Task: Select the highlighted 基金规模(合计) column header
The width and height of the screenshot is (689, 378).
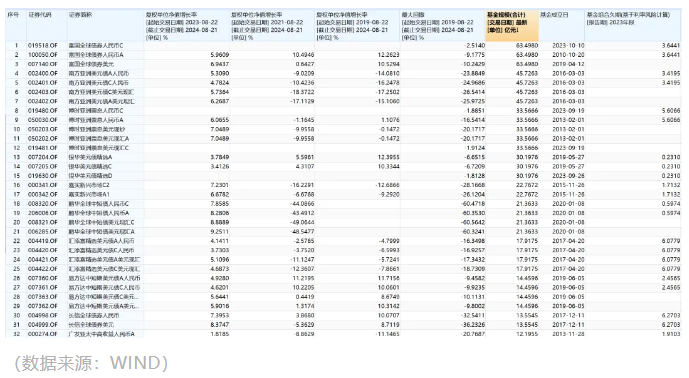Action: click(512, 25)
